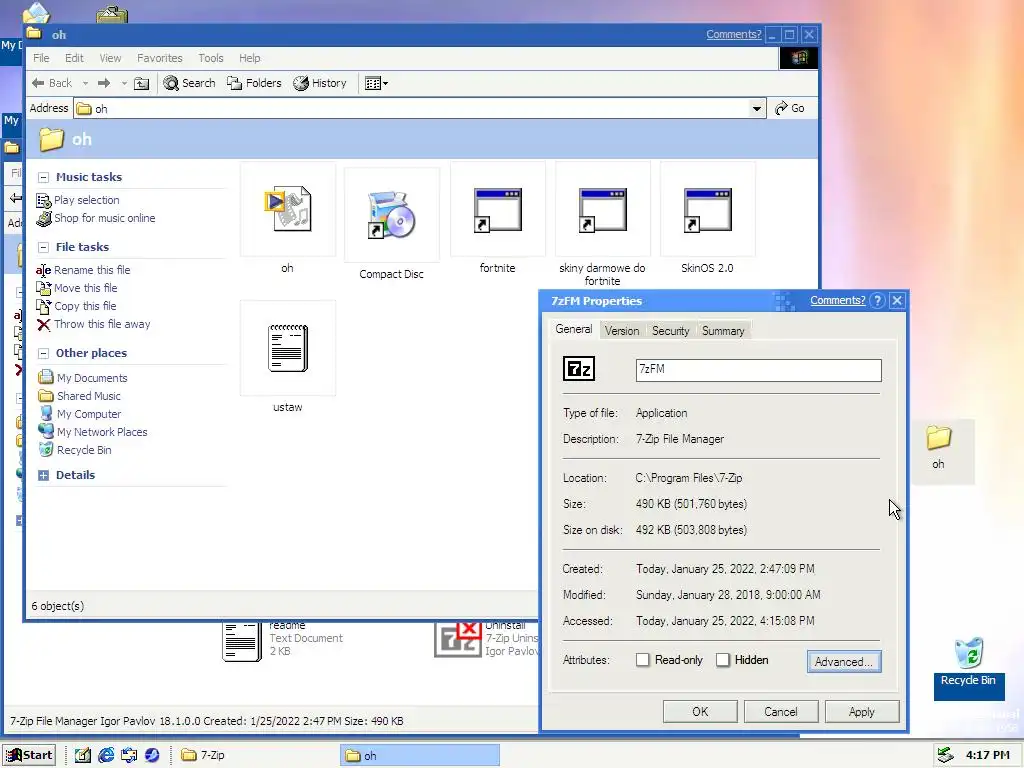The width and height of the screenshot is (1024, 768).
Task: Select the Compact Disc shortcut icon
Action: pyautogui.click(x=391, y=215)
